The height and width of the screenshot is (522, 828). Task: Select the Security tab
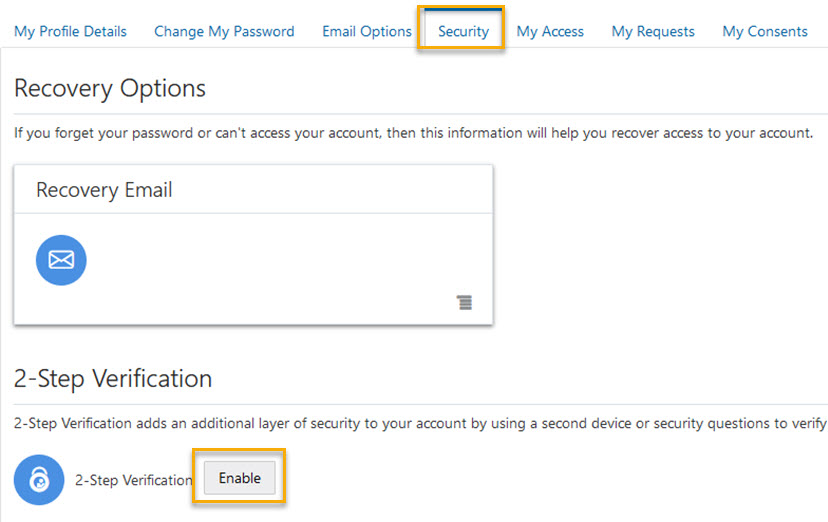click(x=463, y=31)
